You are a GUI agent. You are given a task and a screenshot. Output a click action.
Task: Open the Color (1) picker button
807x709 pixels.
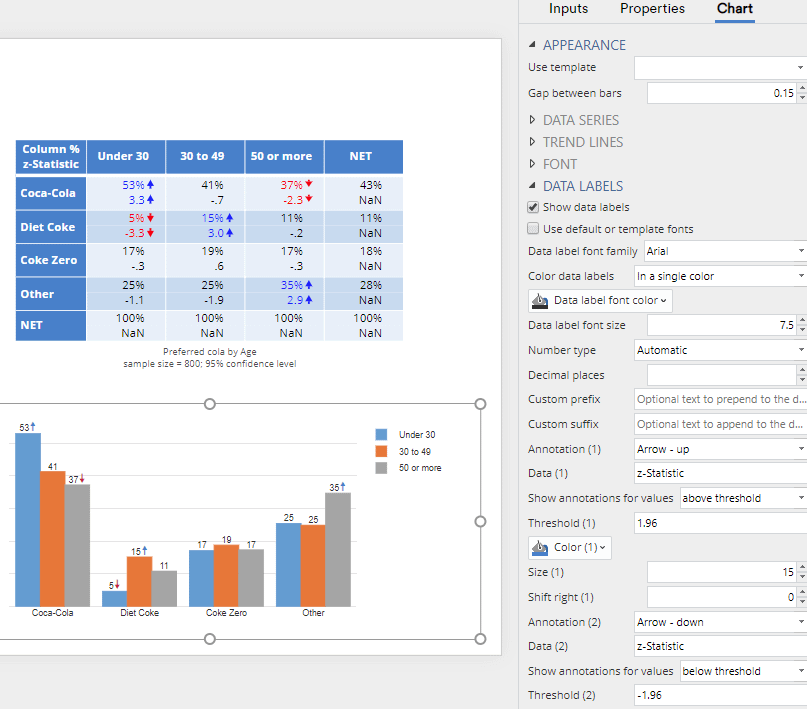click(569, 548)
